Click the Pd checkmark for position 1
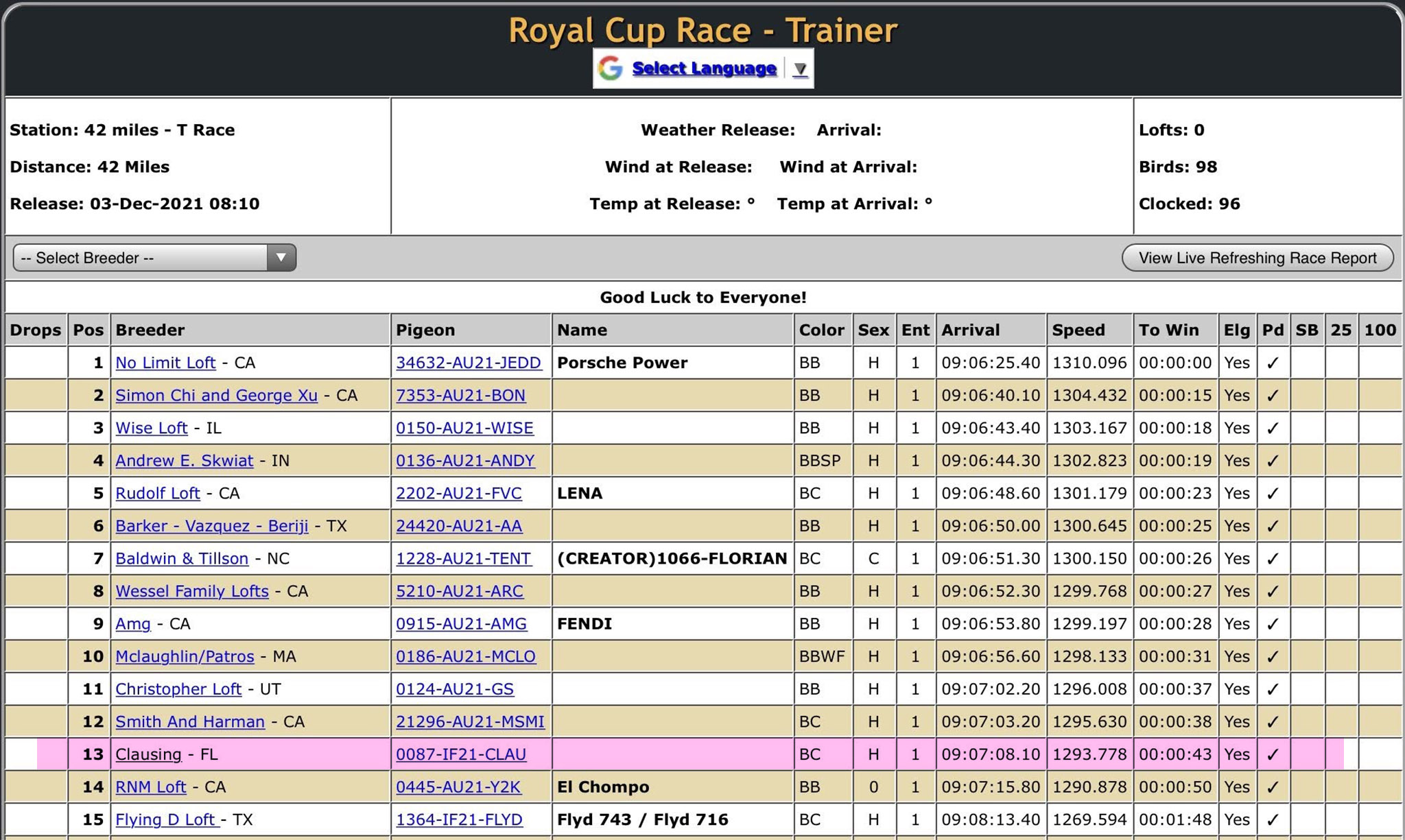 coord(1273,363)
